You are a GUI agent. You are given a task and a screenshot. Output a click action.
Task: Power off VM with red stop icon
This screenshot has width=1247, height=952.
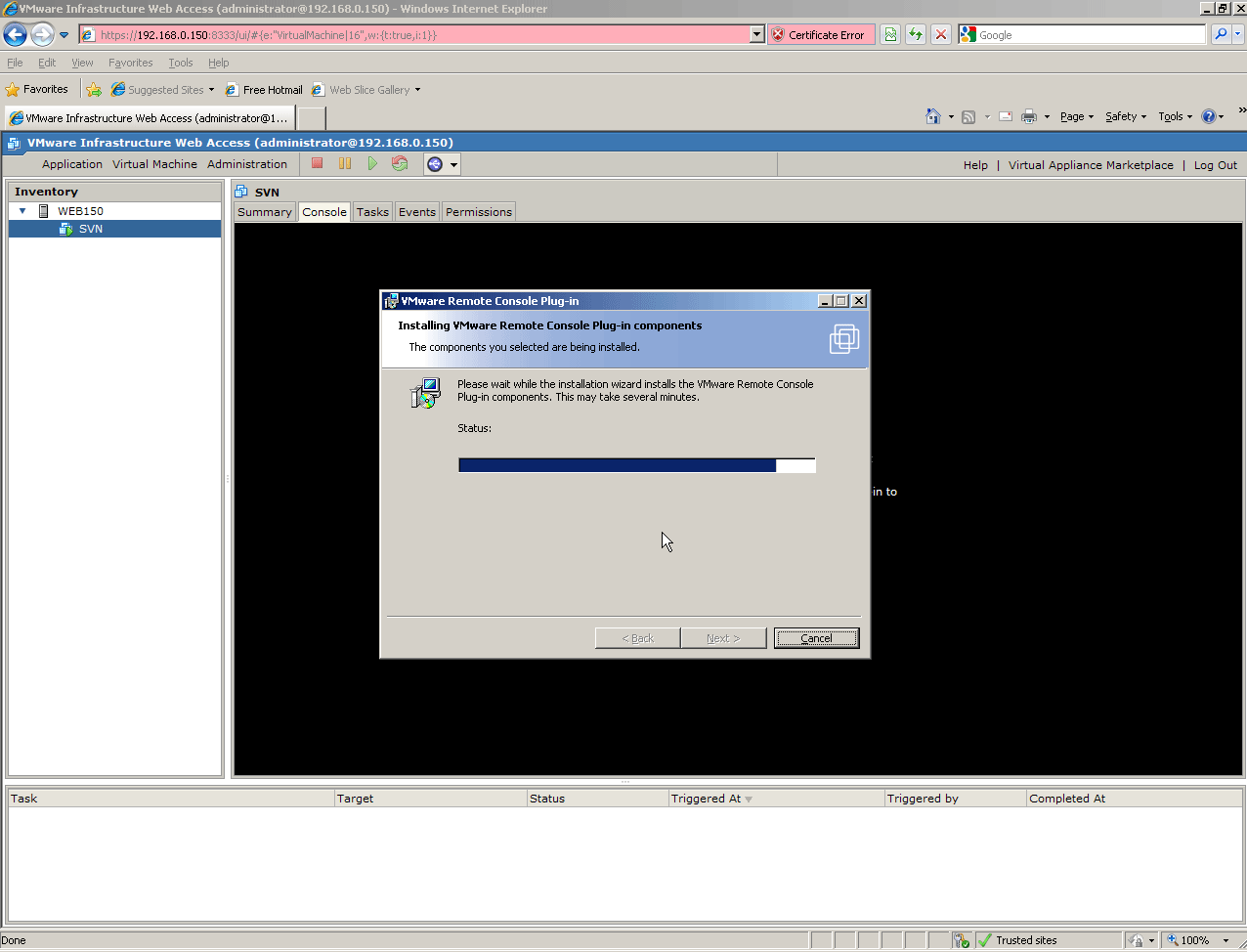pos(318,163)
